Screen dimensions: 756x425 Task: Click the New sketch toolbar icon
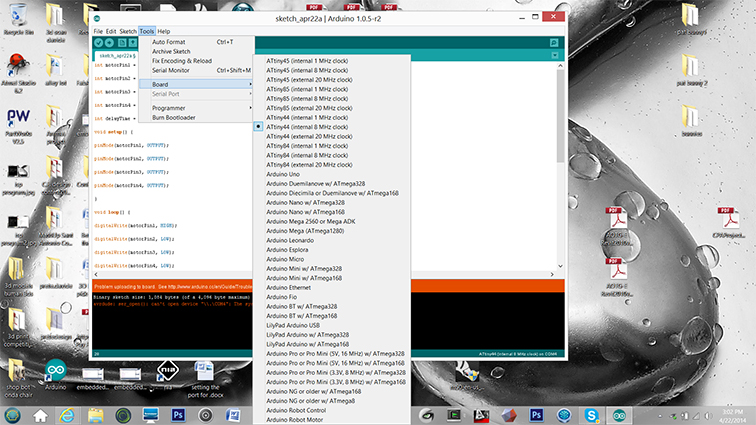click(x=122, y=43)
